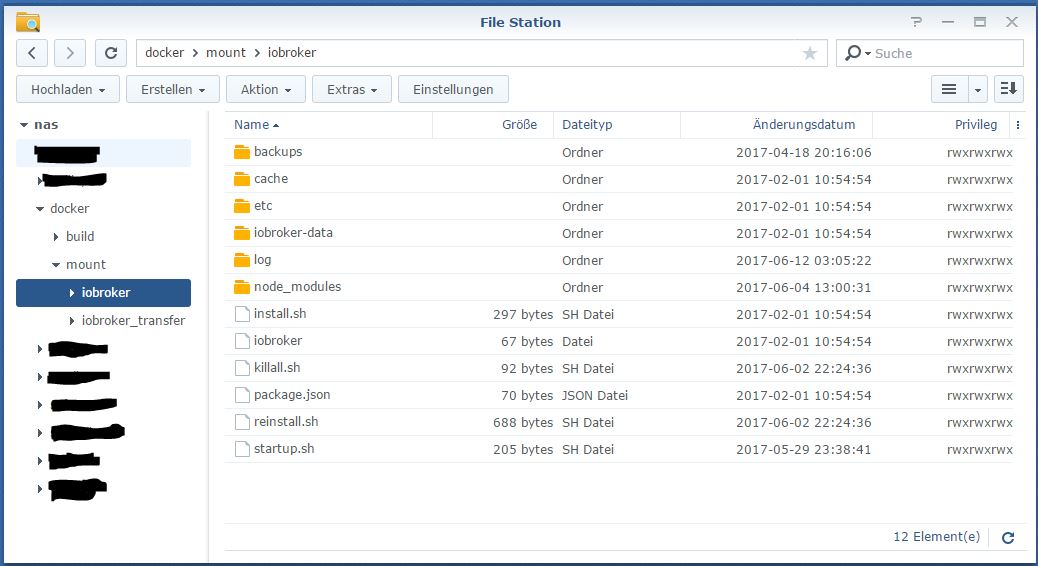Select the node_modules folder name
The height and width of the screenshot is (566, 1038).
pyautogui.click(x=297, y=287)
